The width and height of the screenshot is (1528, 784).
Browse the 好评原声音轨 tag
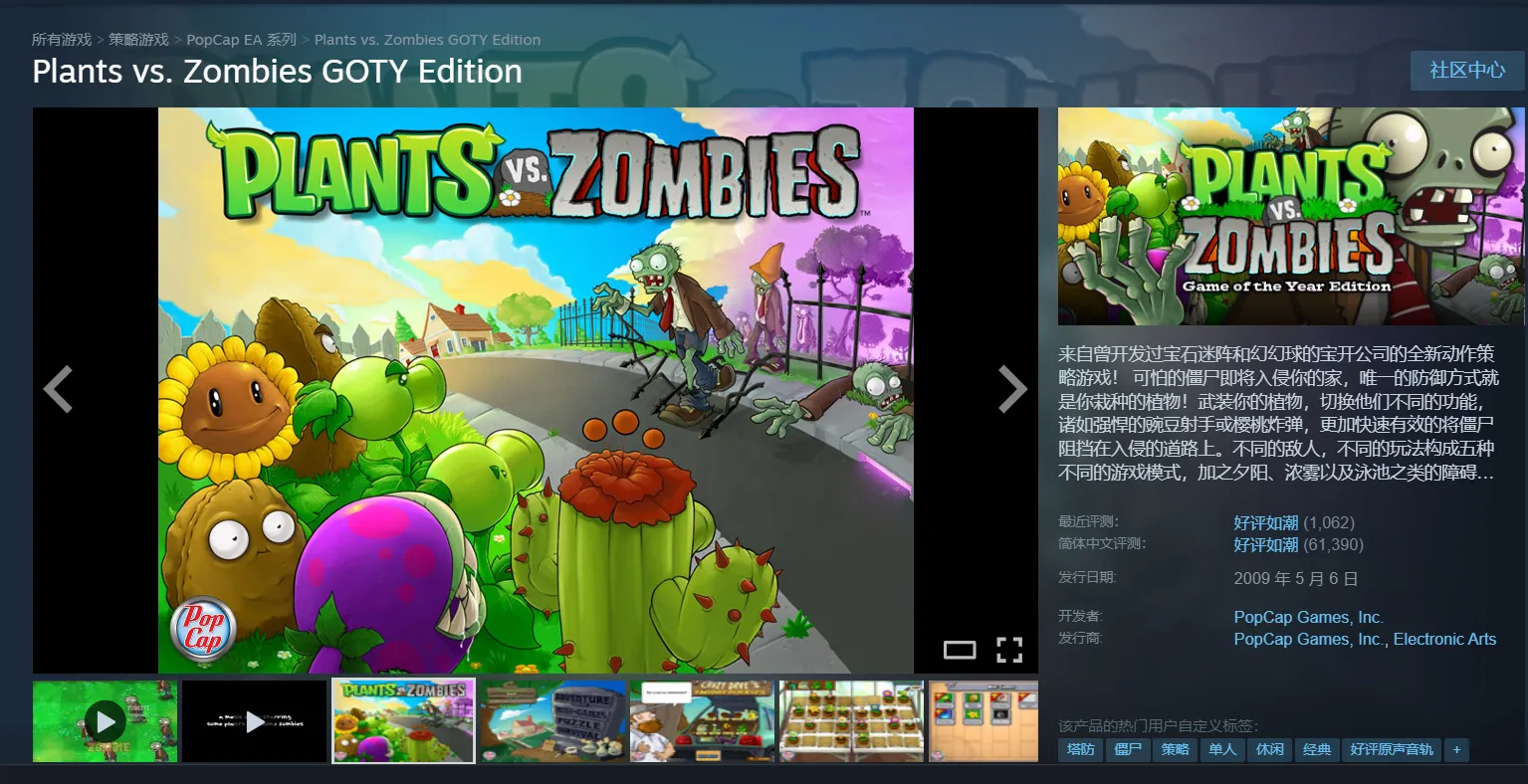[1392, 749]
